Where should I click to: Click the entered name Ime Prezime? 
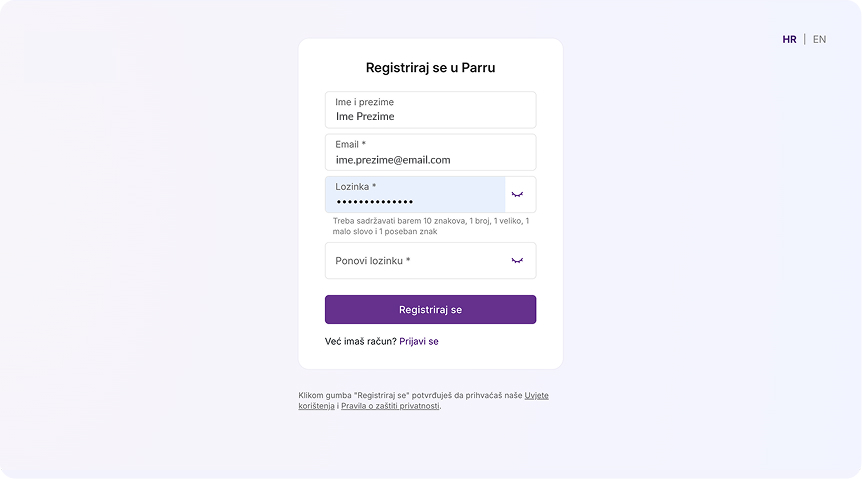[365, 117]
